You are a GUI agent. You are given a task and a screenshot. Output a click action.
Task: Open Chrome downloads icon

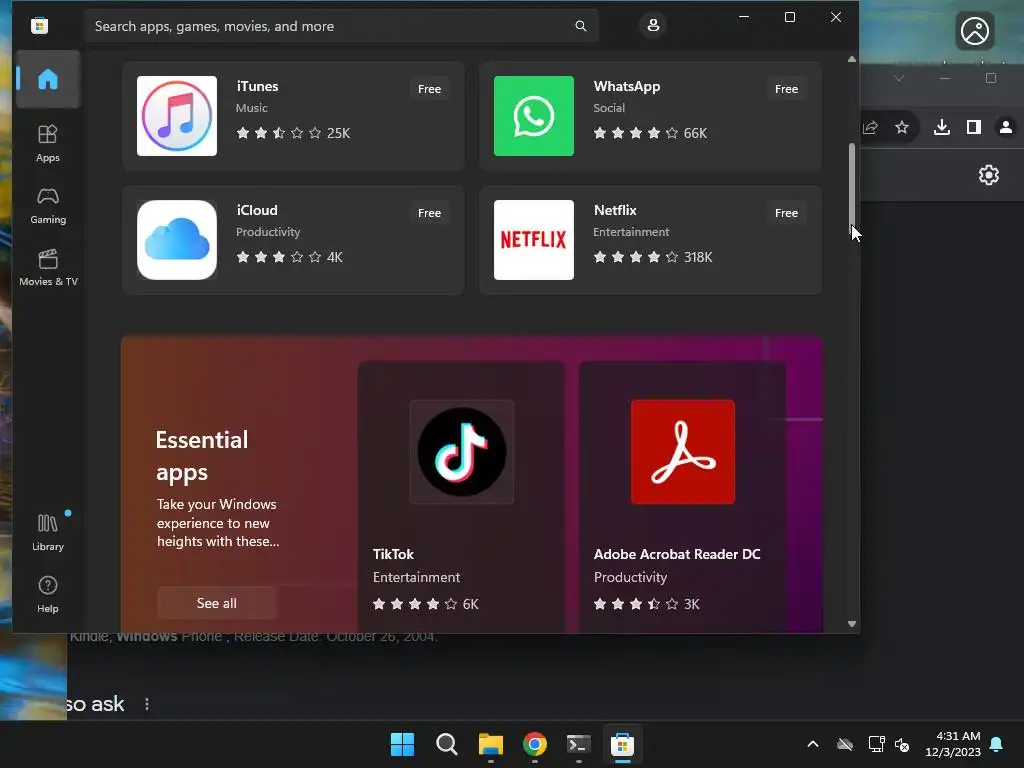coord(942,127)
